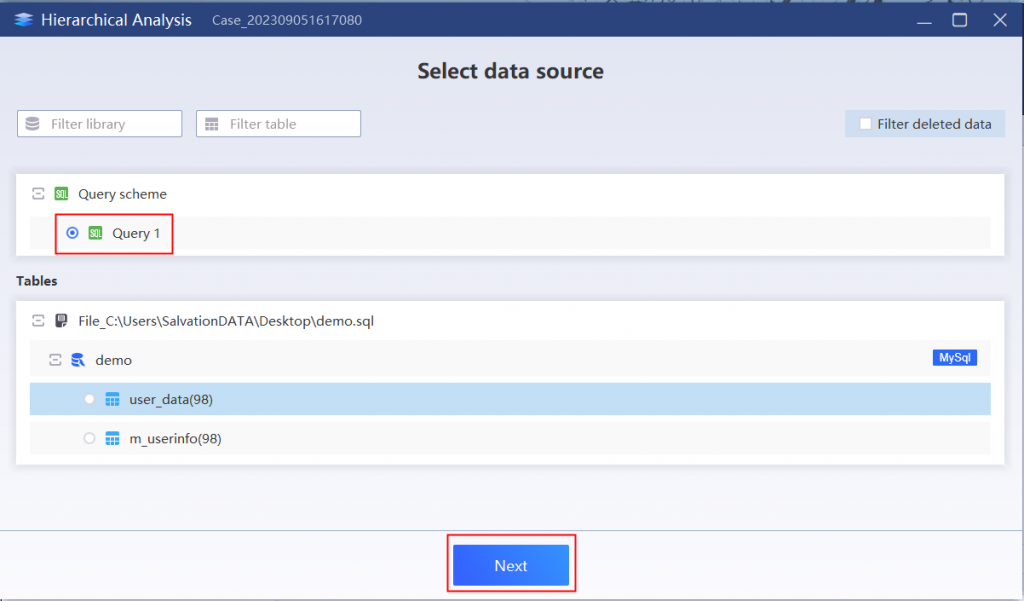
Task: Select the user_data(98) radio button
Action: (x=89, y=399)
